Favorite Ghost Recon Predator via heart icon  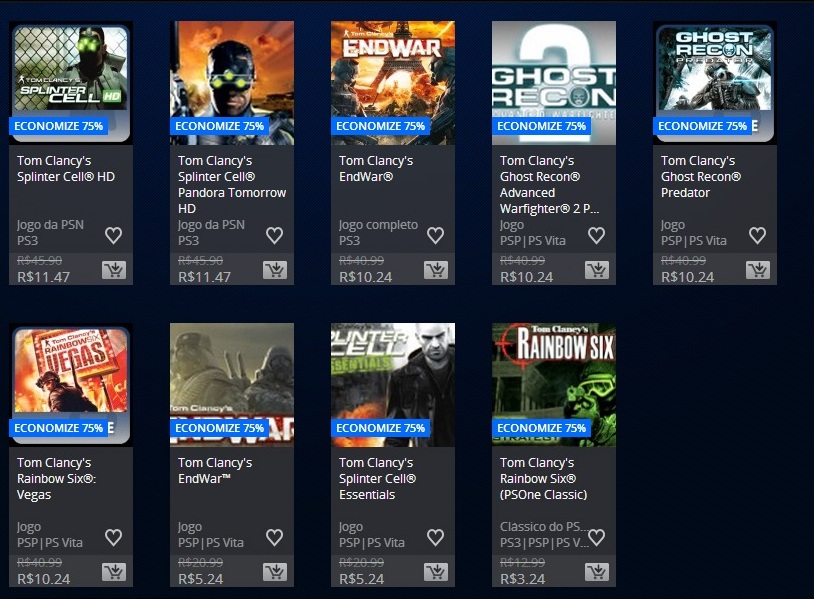pyautogui.click(x=757, y=235)
